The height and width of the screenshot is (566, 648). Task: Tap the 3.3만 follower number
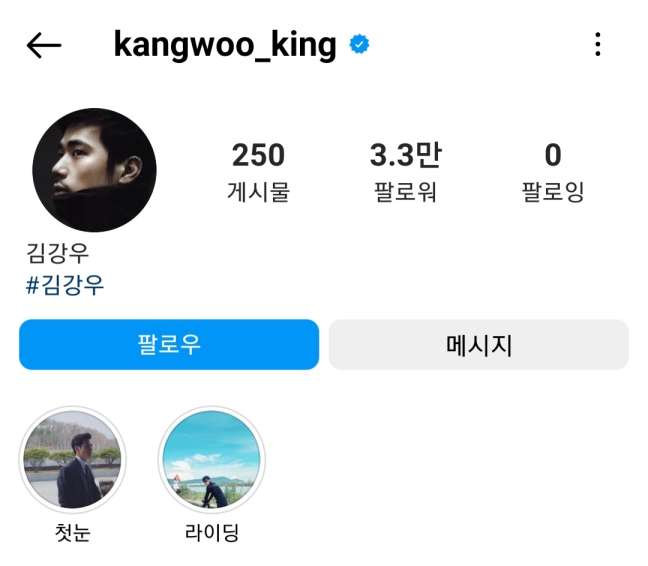point(405,155)
